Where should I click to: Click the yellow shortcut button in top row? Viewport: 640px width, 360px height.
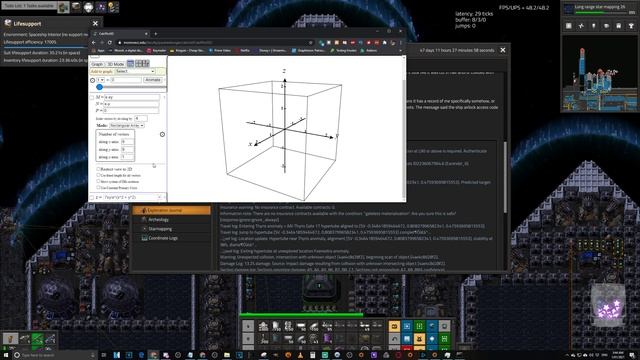pos(394,326)
